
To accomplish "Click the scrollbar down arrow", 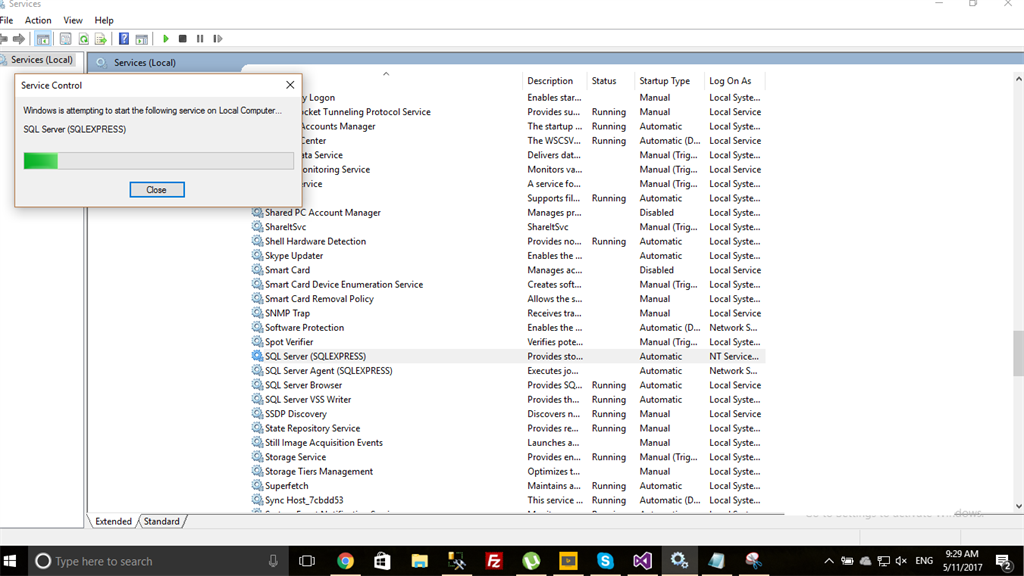I will pyautogui.click(x=1018, y=506).
